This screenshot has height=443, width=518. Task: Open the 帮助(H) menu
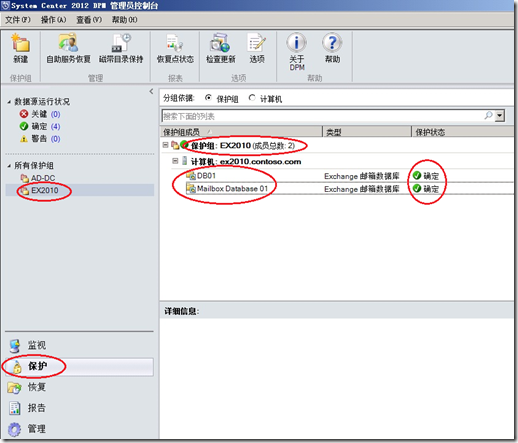coord(124,20)
